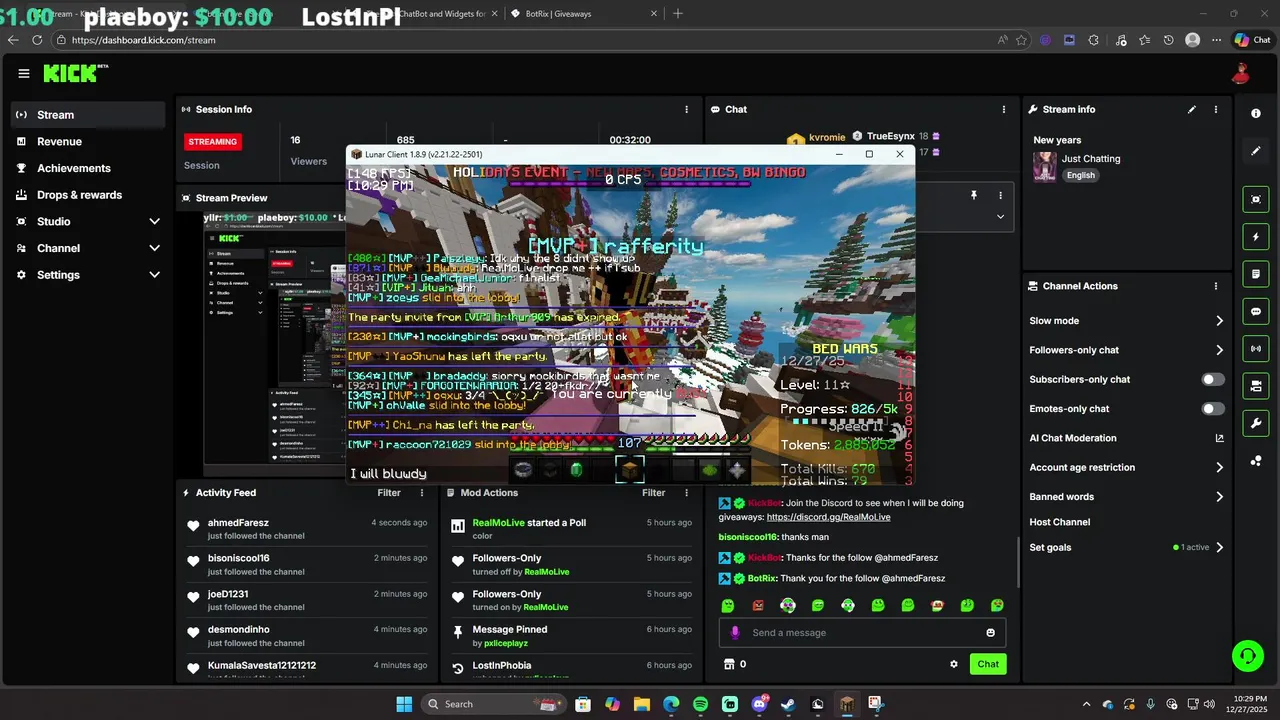Open a new browser tab

[x=678, y=14]
